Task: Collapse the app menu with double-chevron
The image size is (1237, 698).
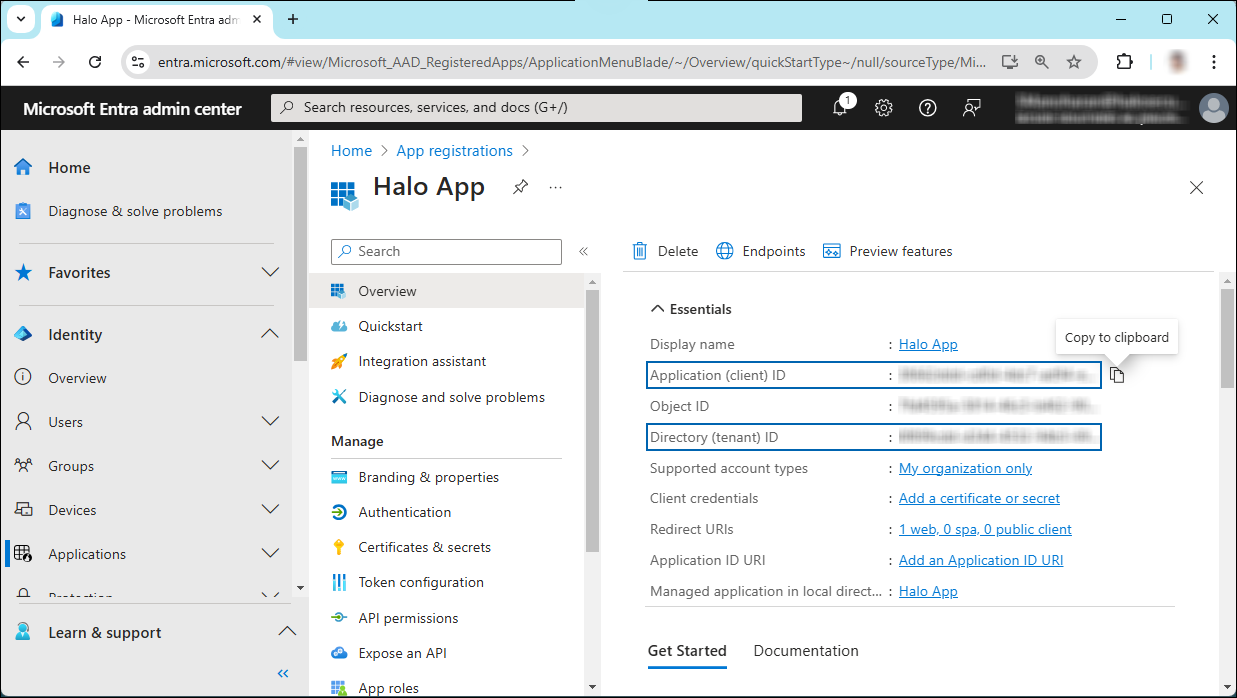Action: tap(584, 252)
